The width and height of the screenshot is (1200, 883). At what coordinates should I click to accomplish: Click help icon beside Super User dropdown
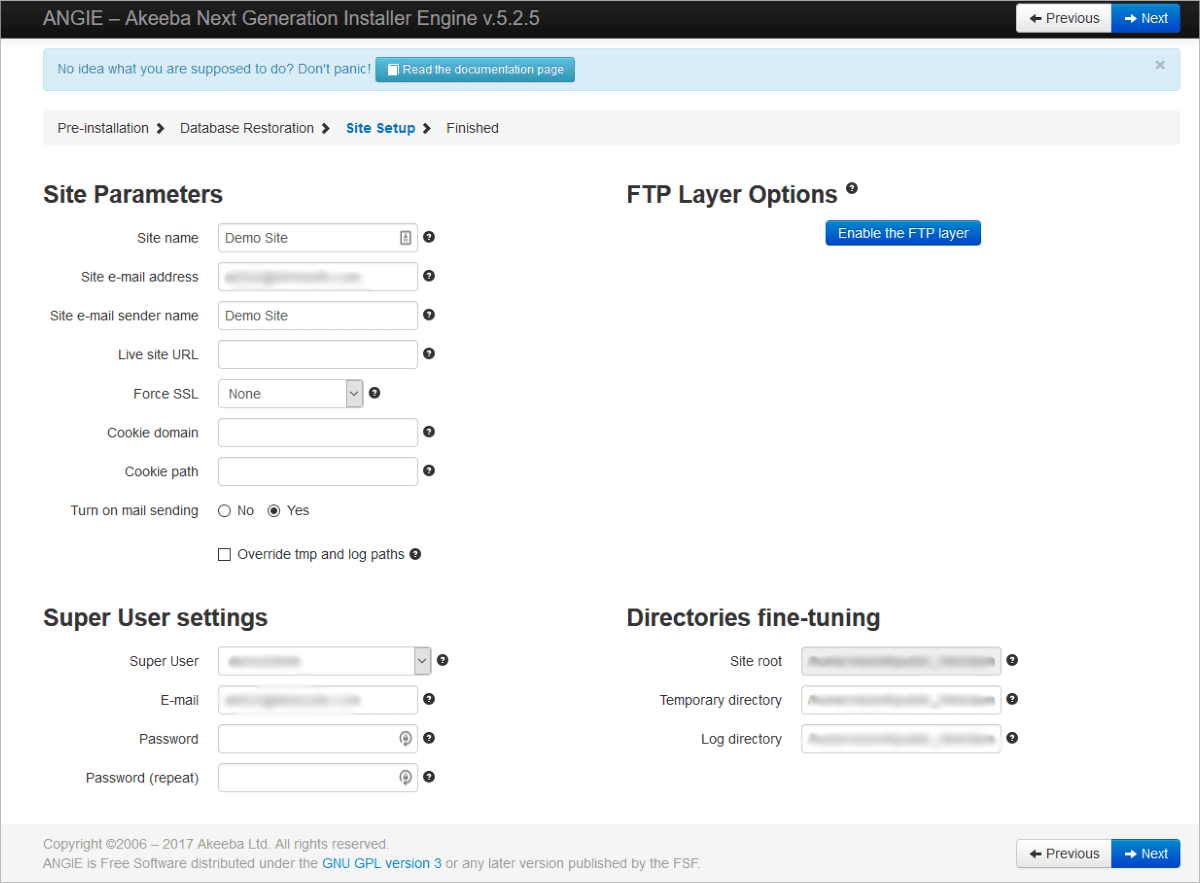[443, 660]
